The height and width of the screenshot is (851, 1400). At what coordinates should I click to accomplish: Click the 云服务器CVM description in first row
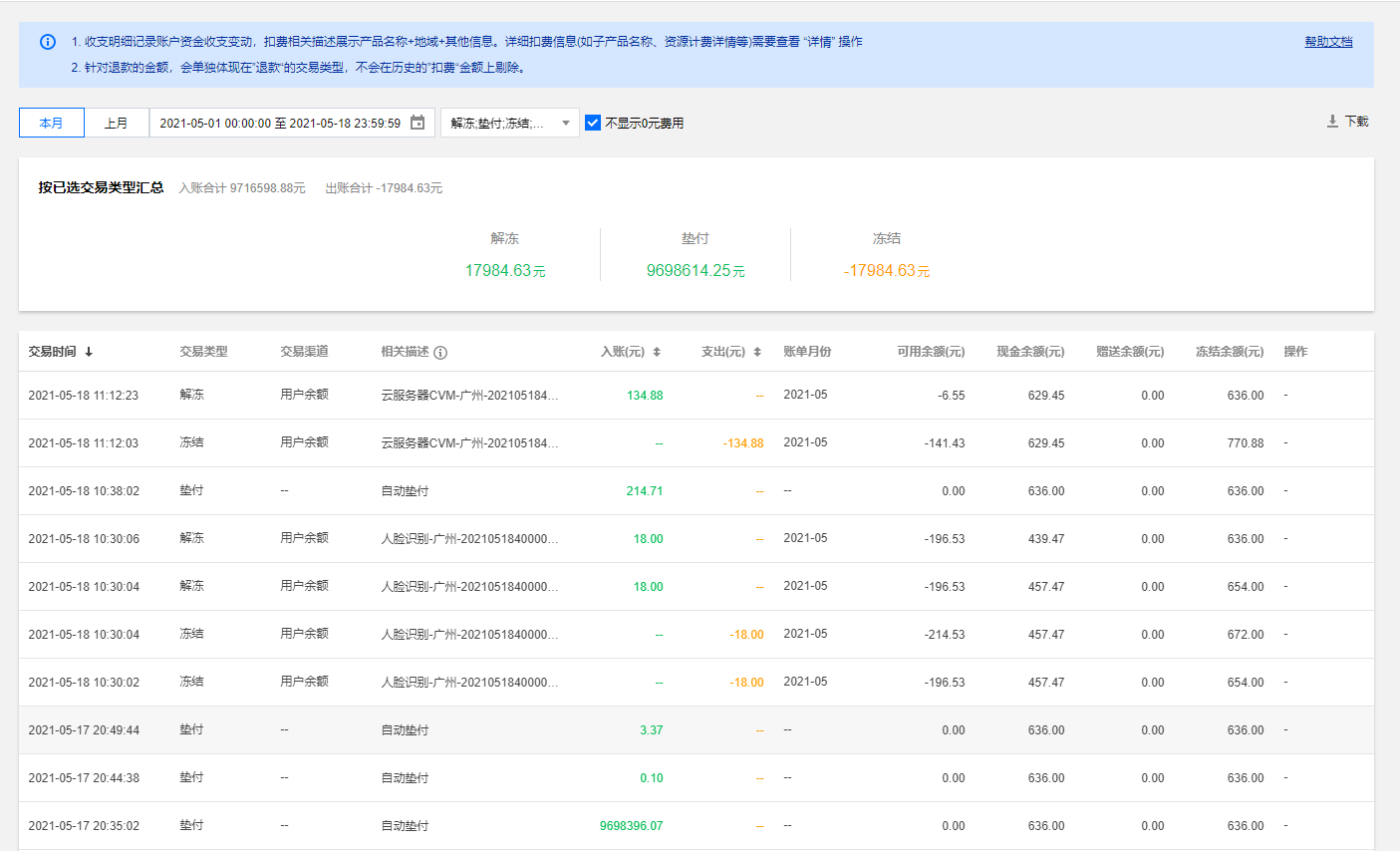(469, 396)
